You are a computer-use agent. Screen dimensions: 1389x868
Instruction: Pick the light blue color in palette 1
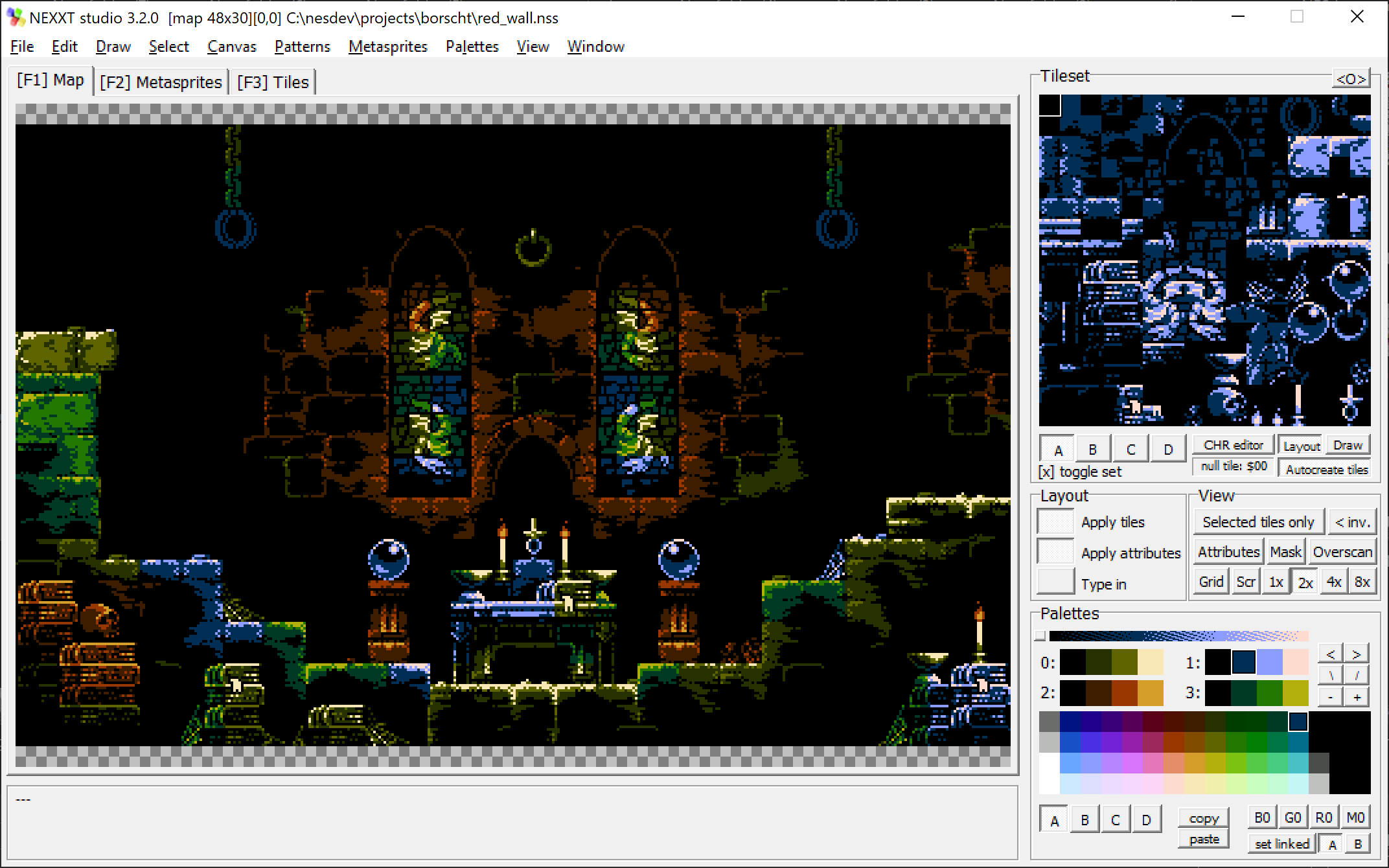[1269, 663]
